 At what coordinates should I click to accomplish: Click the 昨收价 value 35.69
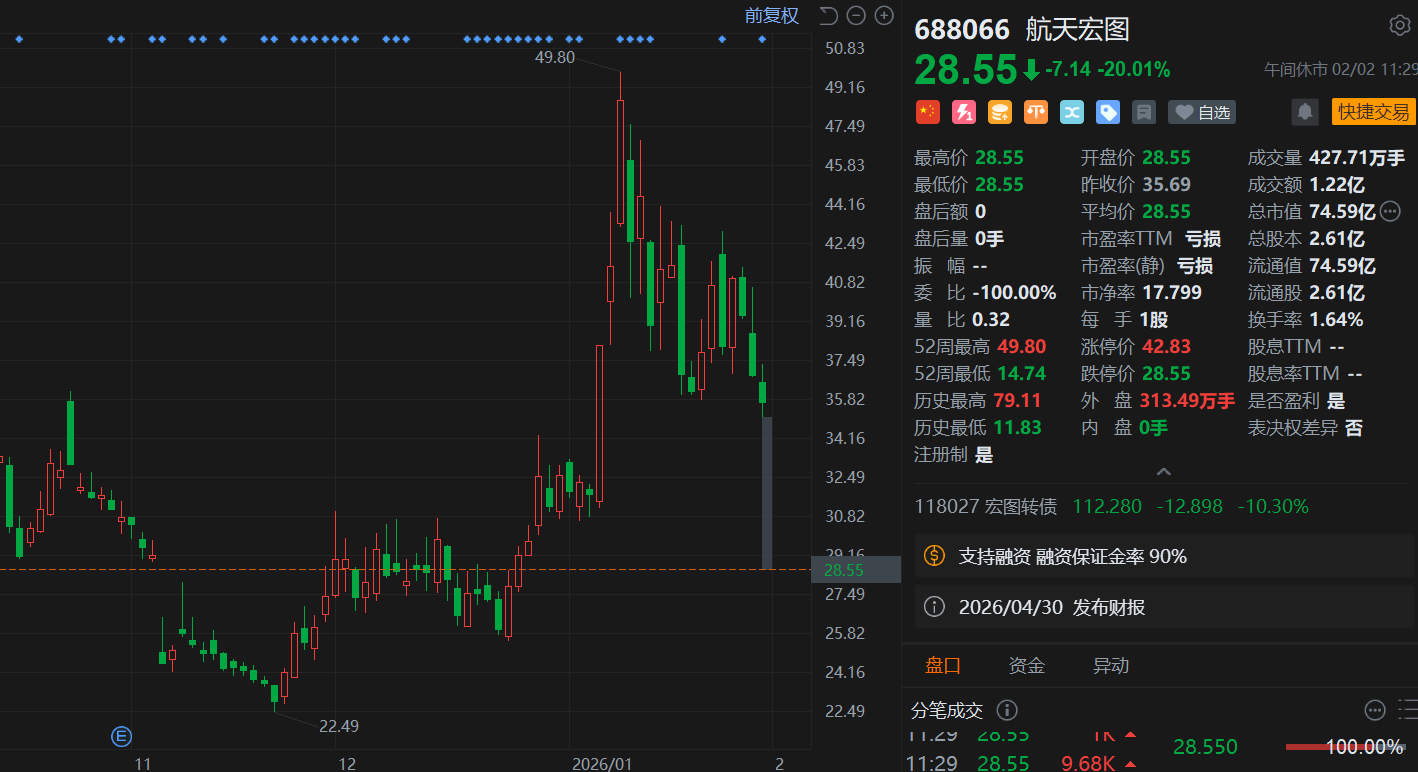click(x=1166, y=184)
